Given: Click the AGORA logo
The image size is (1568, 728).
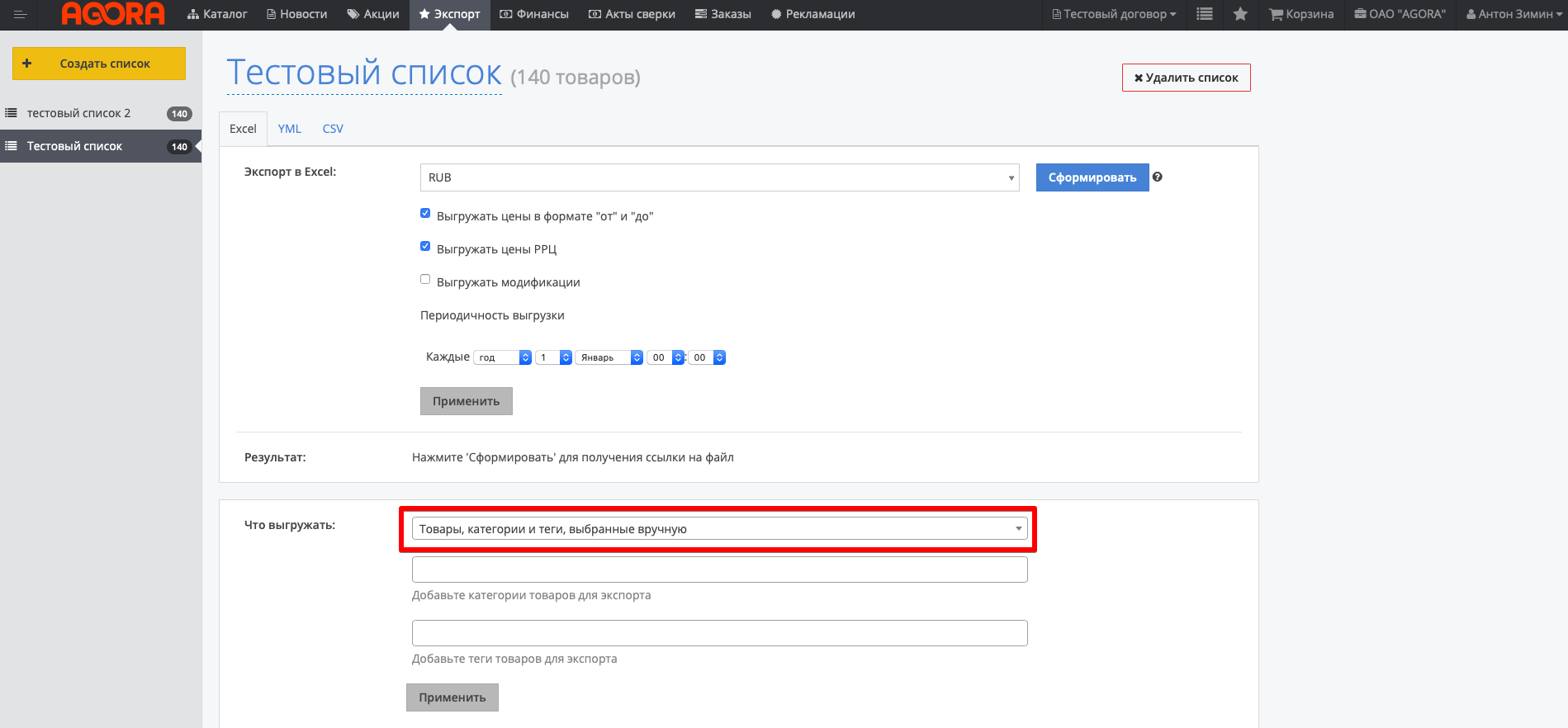Looking at the screenshot, I should [113, 14].
